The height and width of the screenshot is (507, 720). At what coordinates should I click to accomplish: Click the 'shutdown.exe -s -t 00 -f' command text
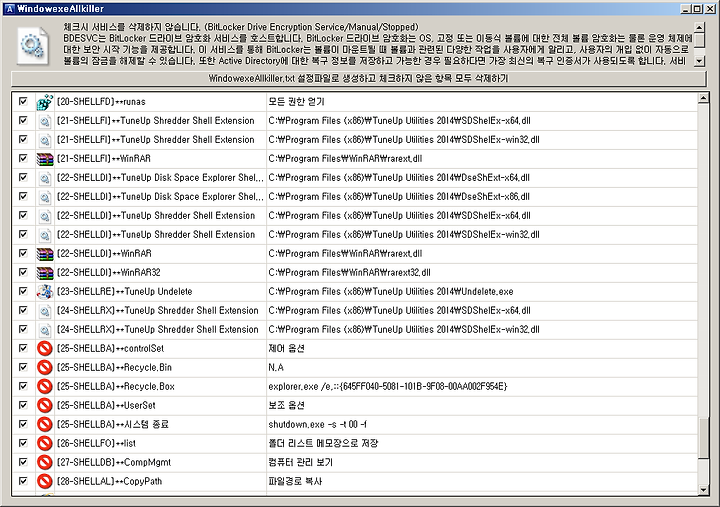[317, 425]
